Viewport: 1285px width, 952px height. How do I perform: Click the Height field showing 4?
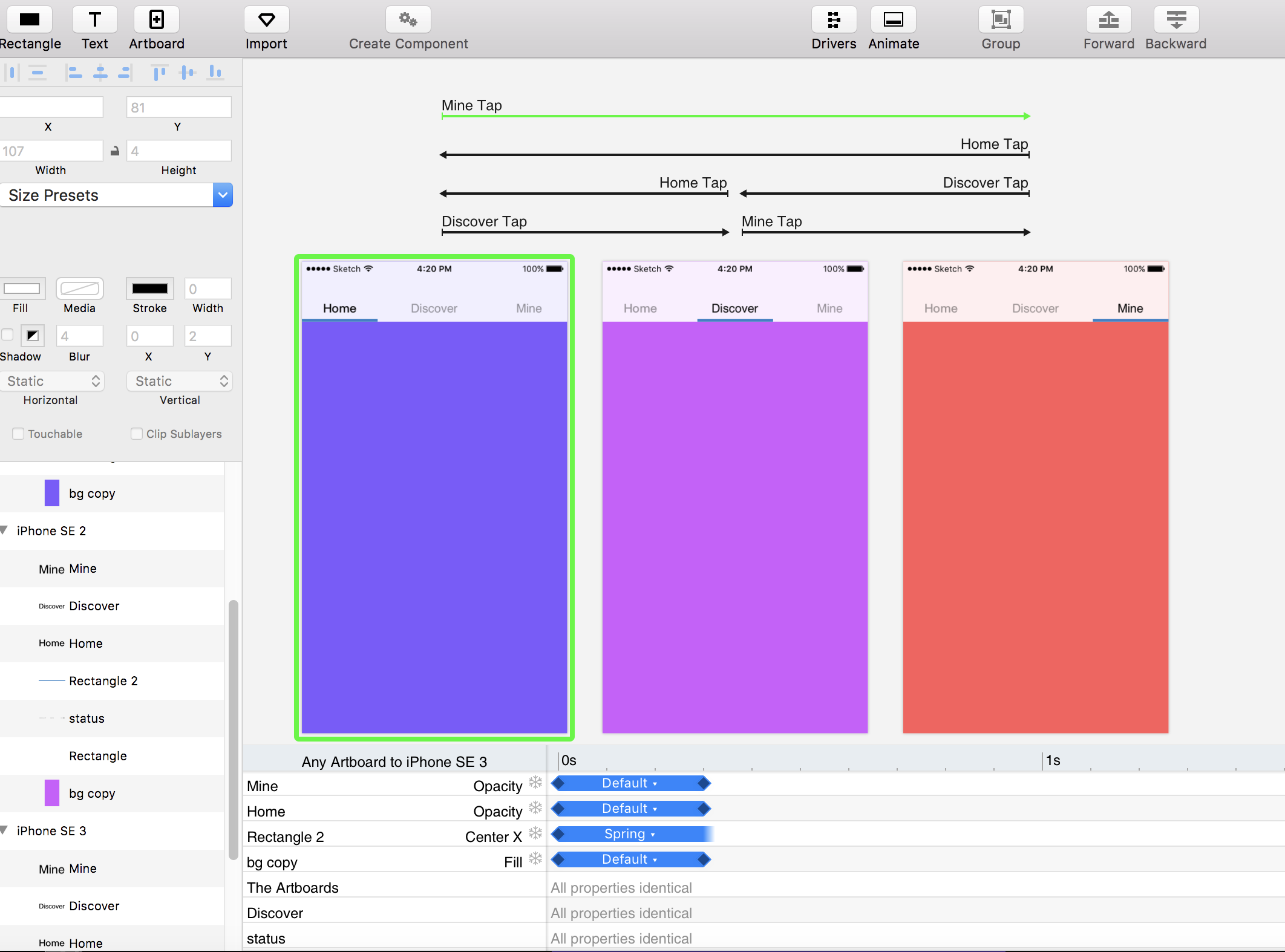[179, 151]
